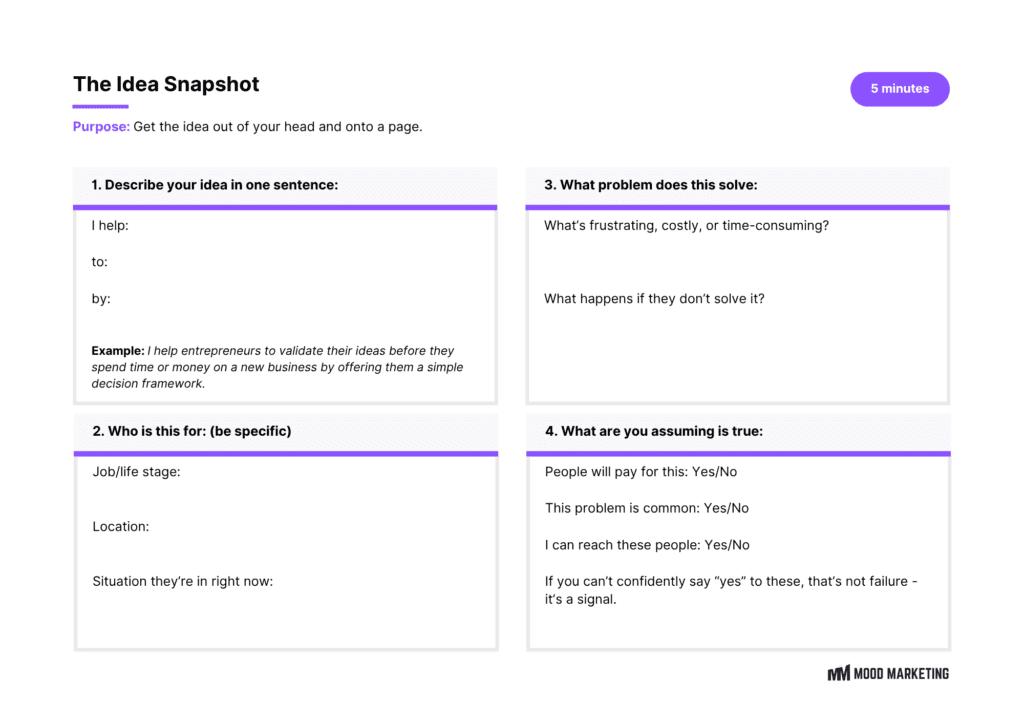Click the Location field label
Viewport: 1024px width, 724px height.
point(121,527)
